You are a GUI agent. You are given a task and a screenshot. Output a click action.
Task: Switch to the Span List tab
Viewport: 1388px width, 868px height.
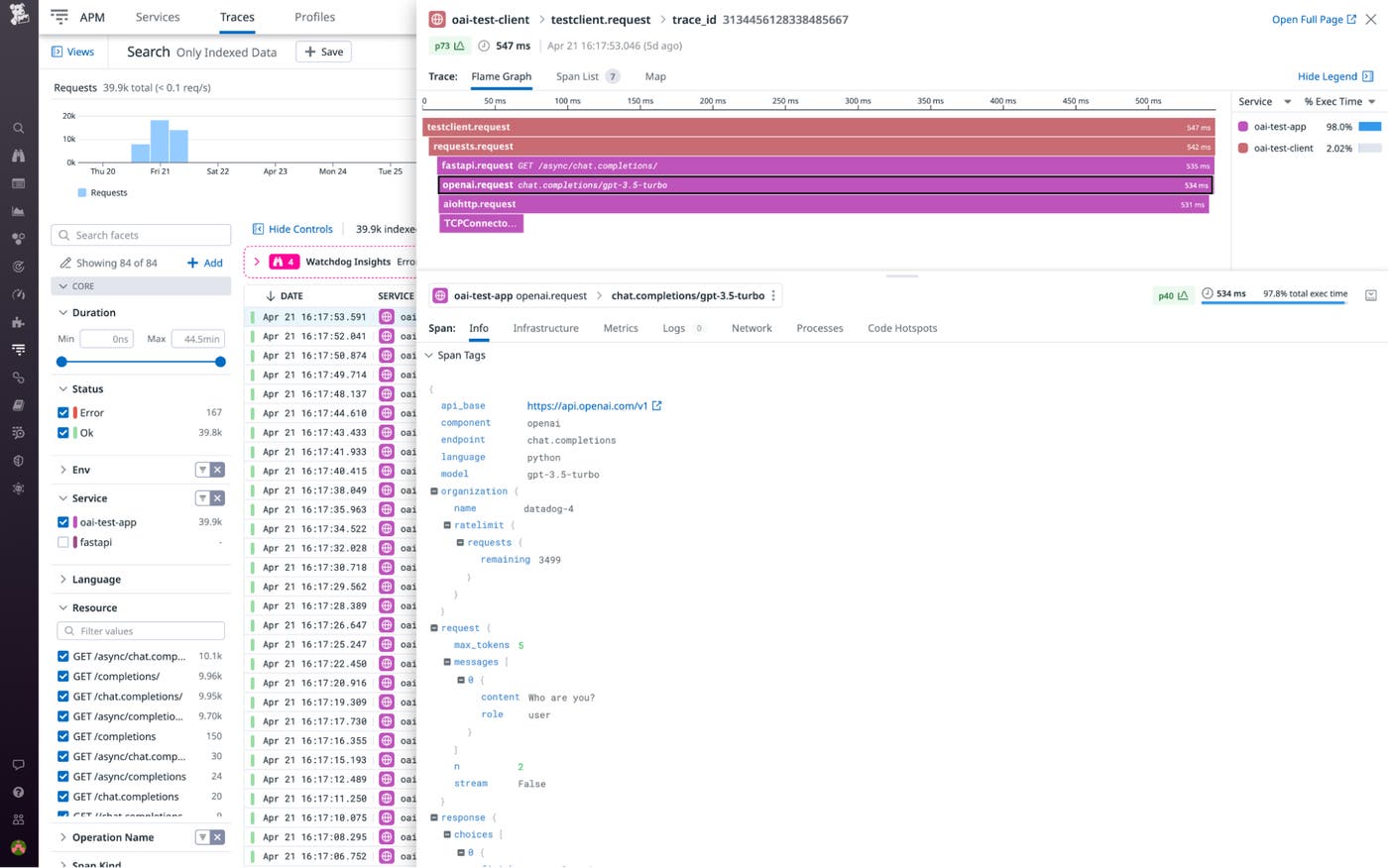tap(579, 76)
